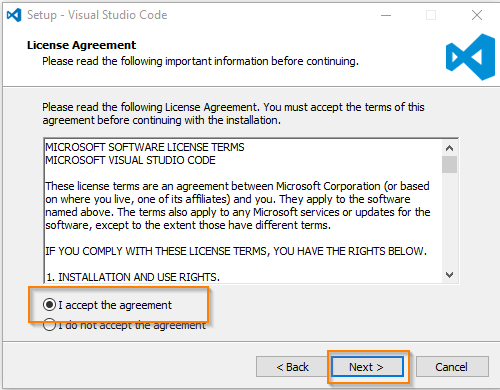Select "I accept the agreement" radio button
The image size is (500, 390).
tap(49, 305)
